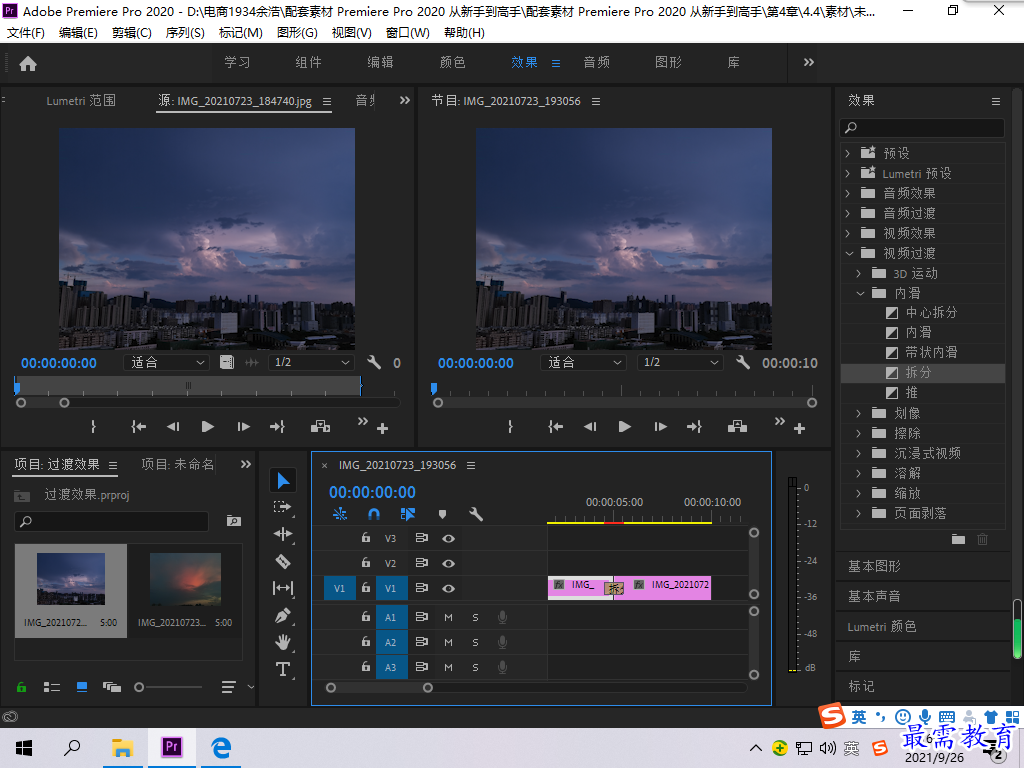Open Program monitor resolution 1/2 dropdown
Image resolution: width=1024 pixels, height=768 pixels.
pos(680,362)
